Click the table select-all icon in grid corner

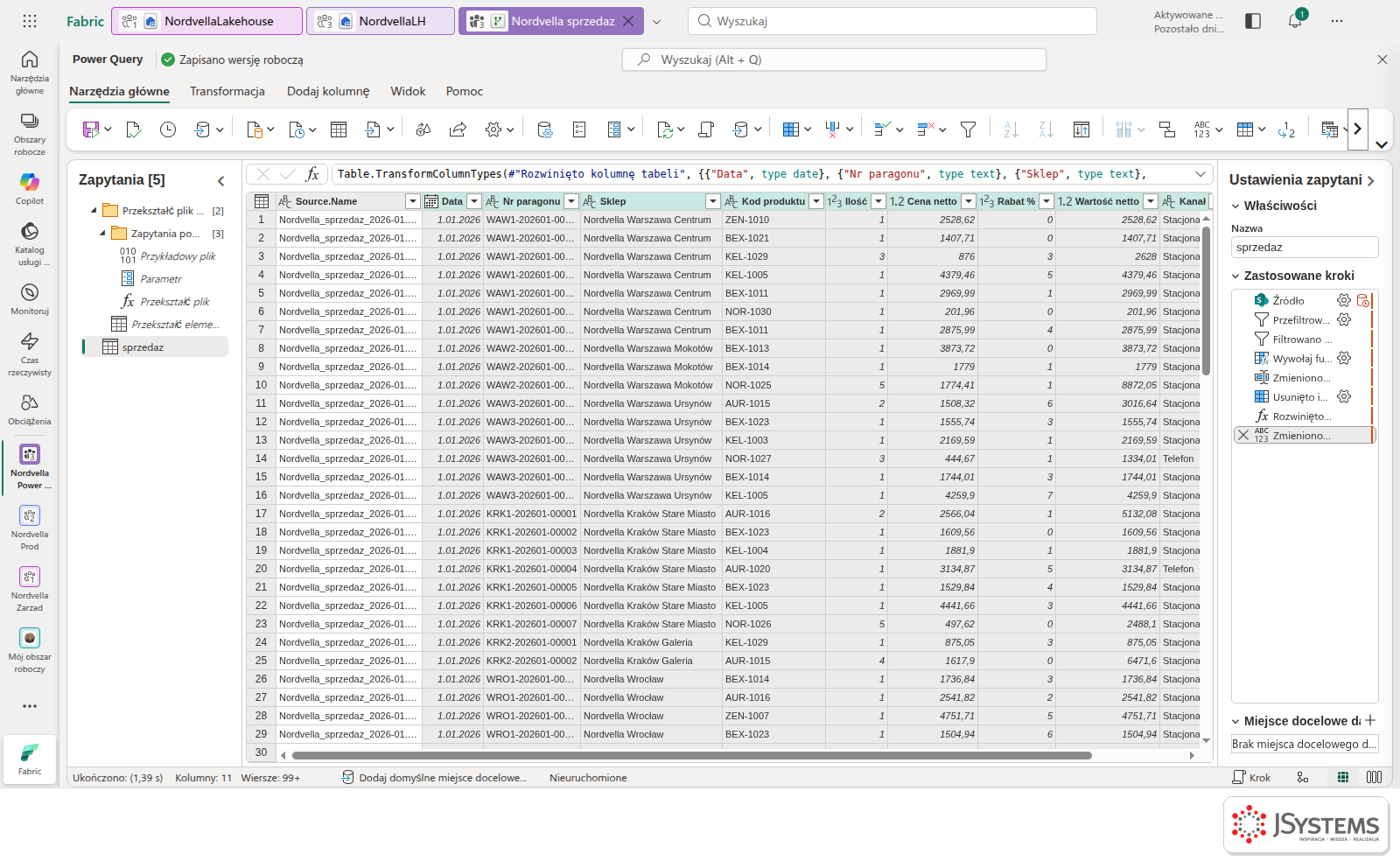click(261, 201)
